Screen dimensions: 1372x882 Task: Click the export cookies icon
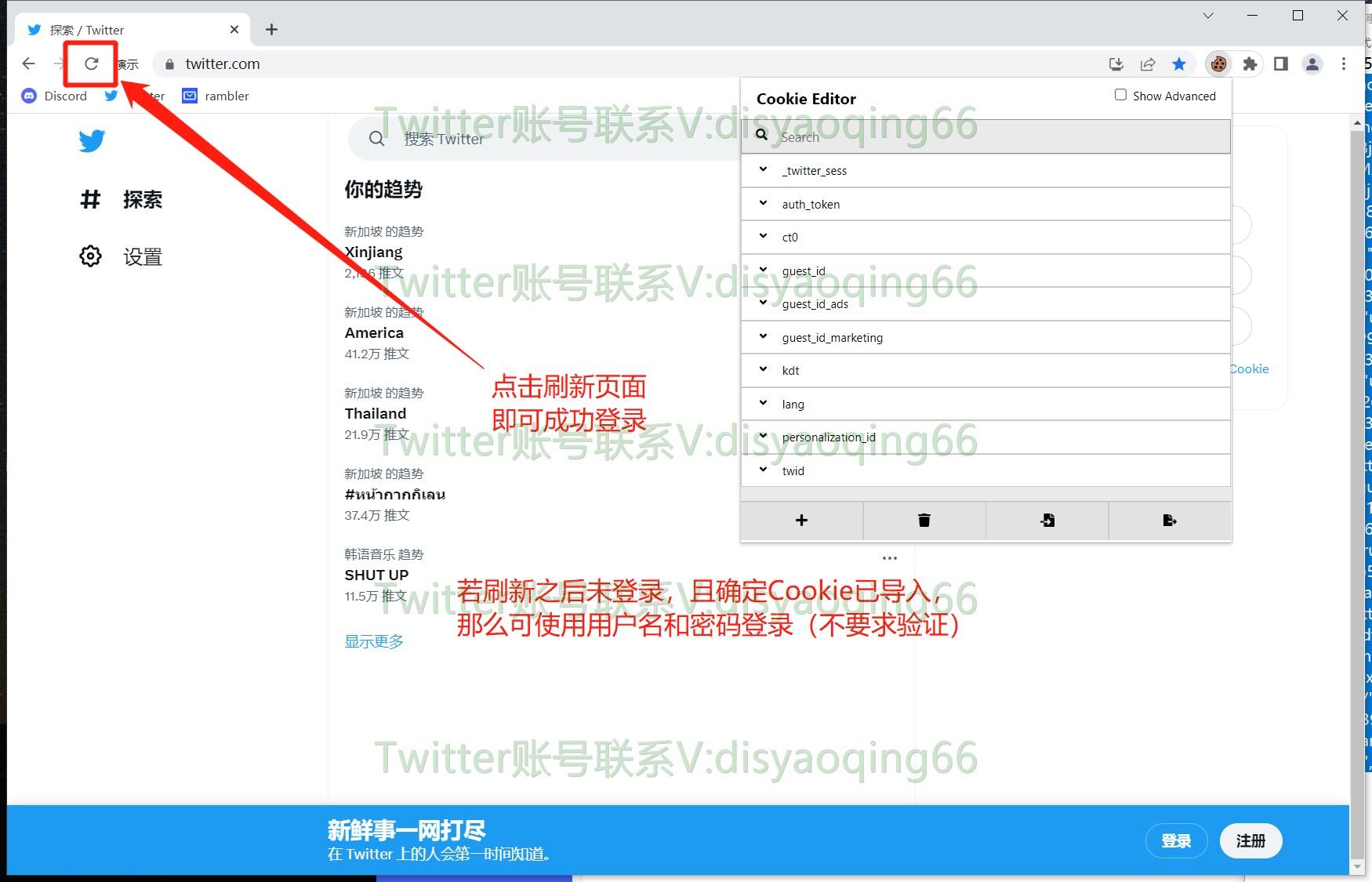[1169, 521]
